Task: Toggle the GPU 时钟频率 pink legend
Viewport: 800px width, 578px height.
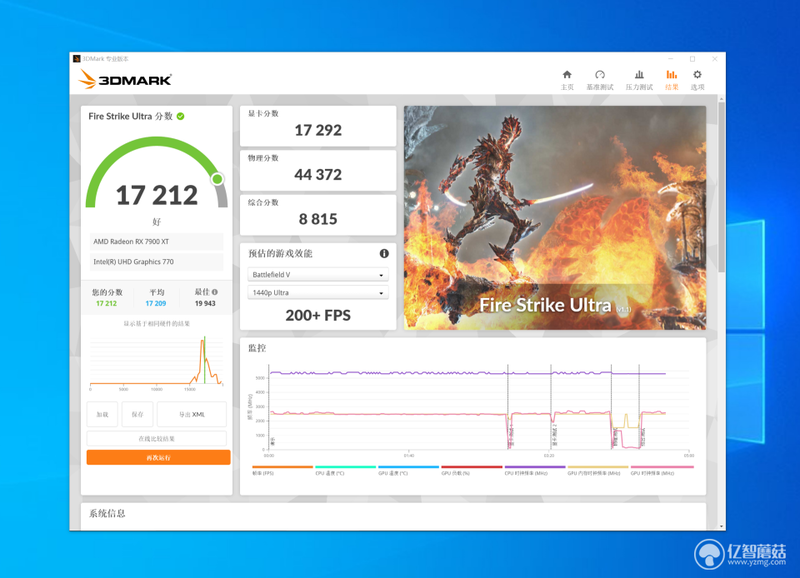Action: point(662,470)
